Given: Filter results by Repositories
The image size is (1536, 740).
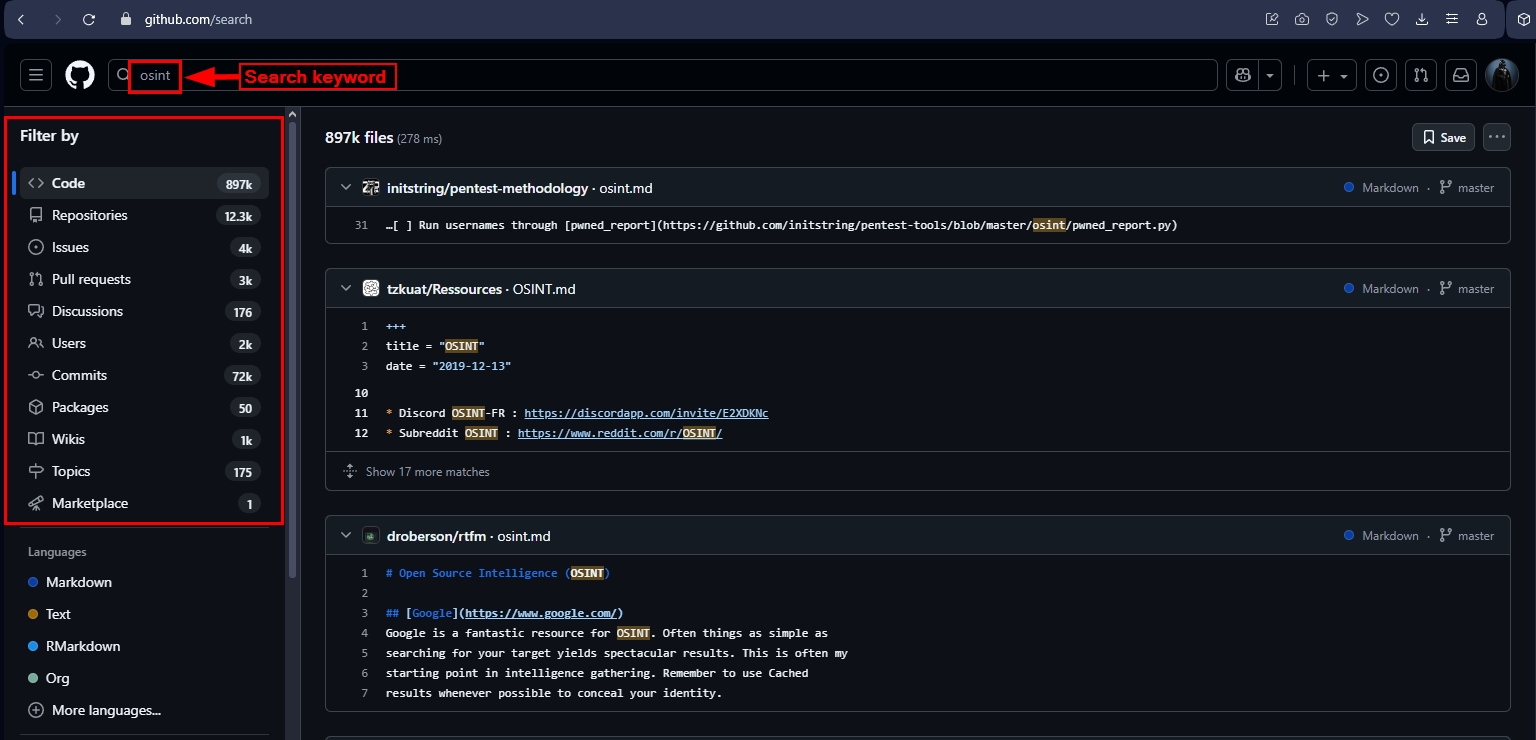Looking at the screenshot, I should point(90,215).
